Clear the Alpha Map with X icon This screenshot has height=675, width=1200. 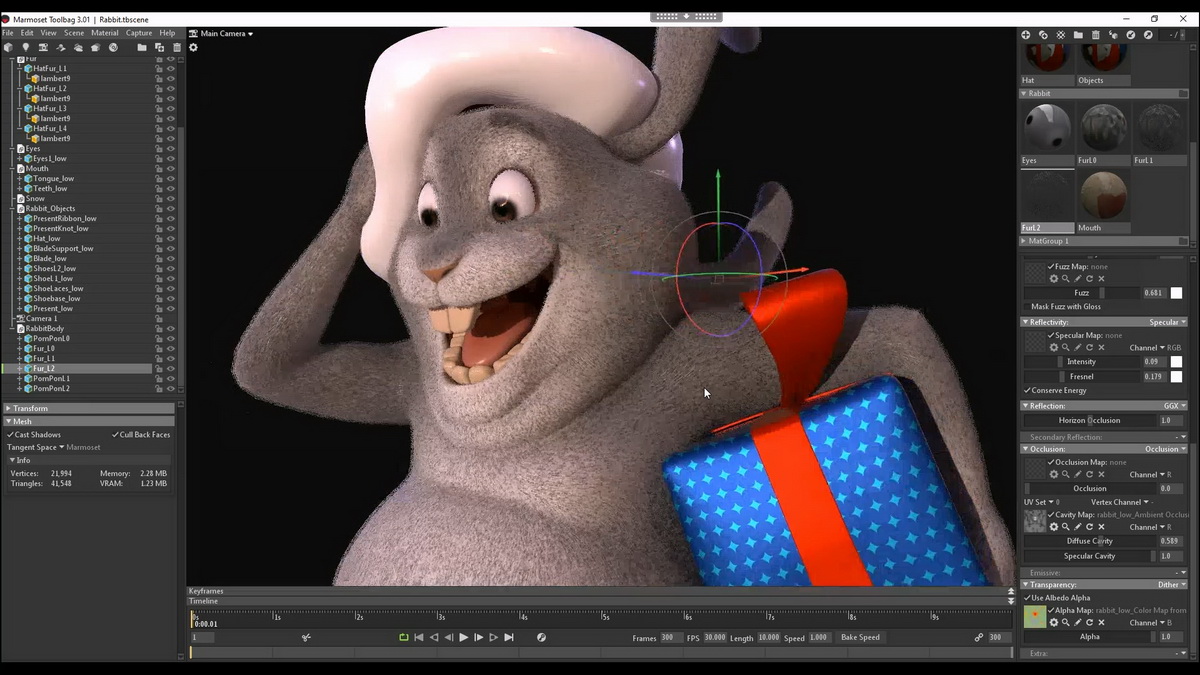(1101, 622)
